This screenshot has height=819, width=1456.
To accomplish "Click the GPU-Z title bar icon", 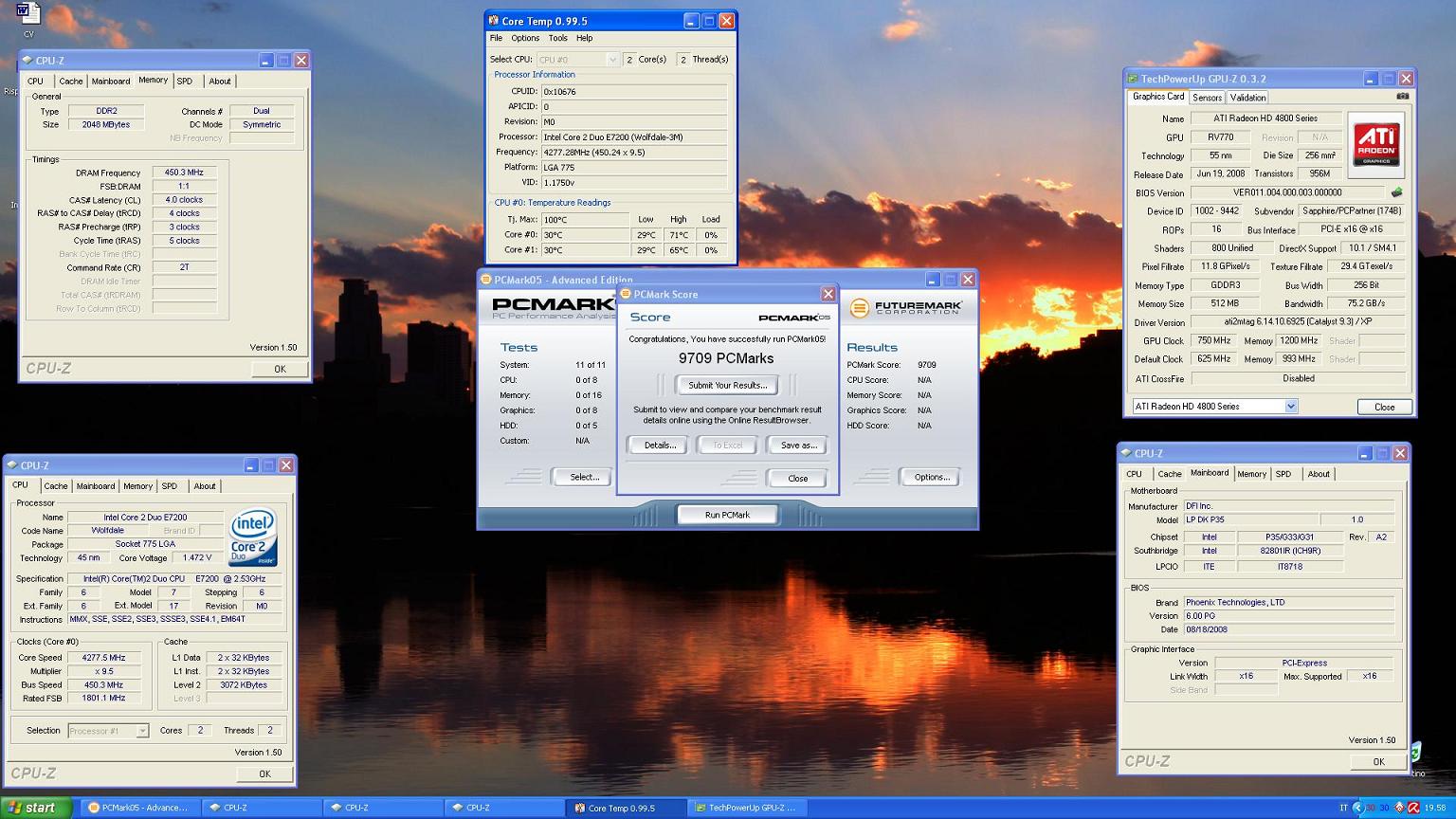I will tap(1132, 79).
